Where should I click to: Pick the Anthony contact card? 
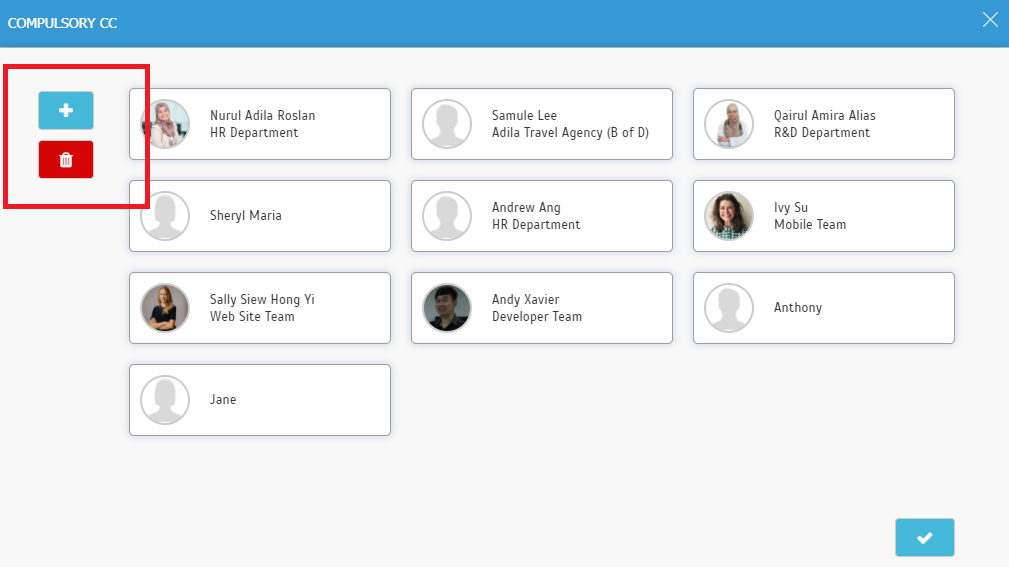coord(824,308)
